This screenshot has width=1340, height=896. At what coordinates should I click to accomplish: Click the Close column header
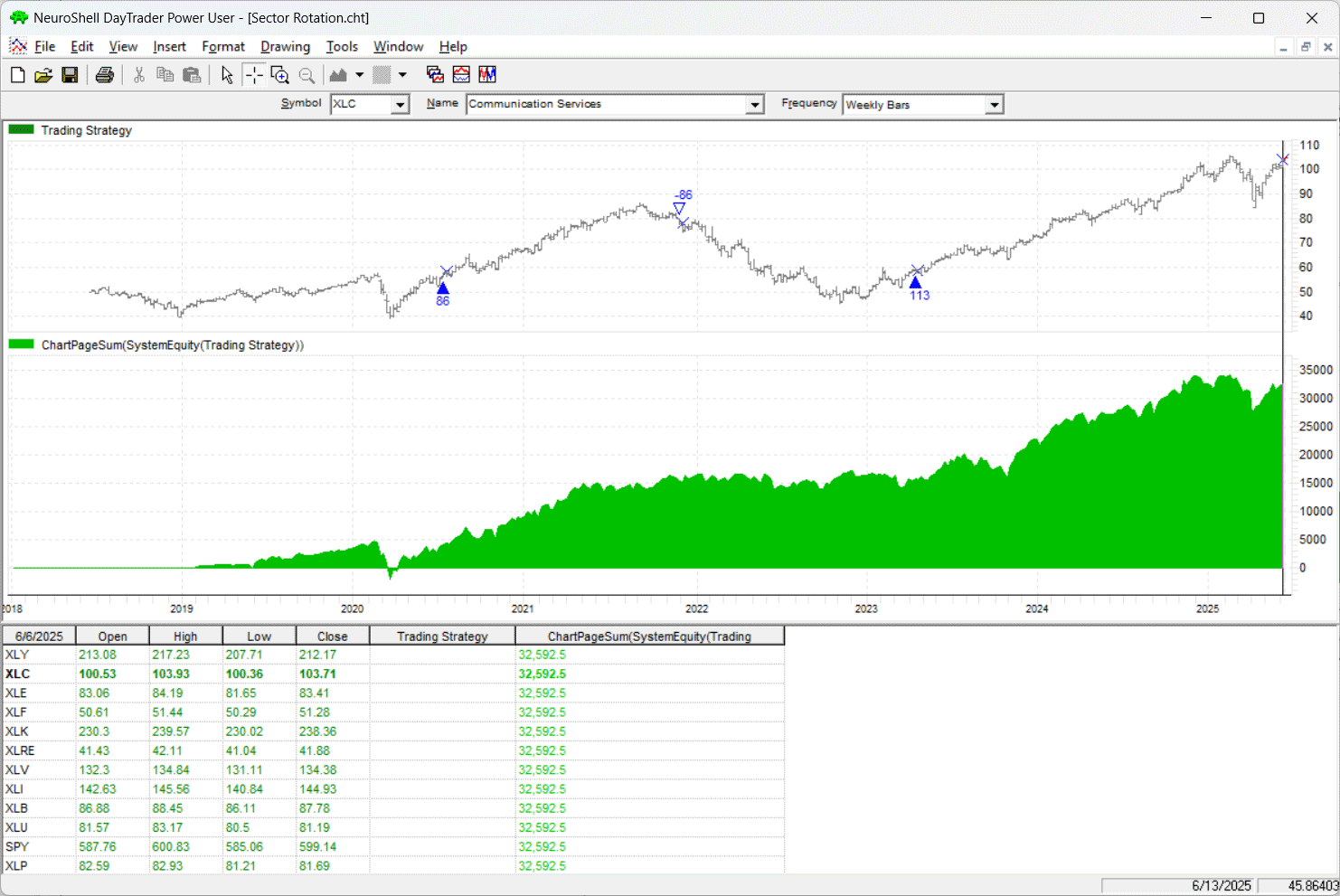332,637
